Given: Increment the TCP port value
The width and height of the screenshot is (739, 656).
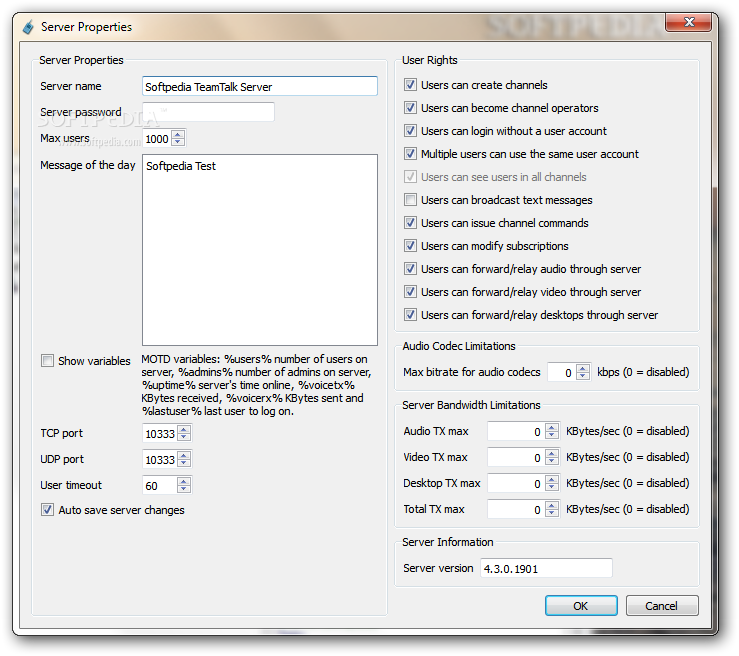Looking at the screenshot, I should [184, 429].
